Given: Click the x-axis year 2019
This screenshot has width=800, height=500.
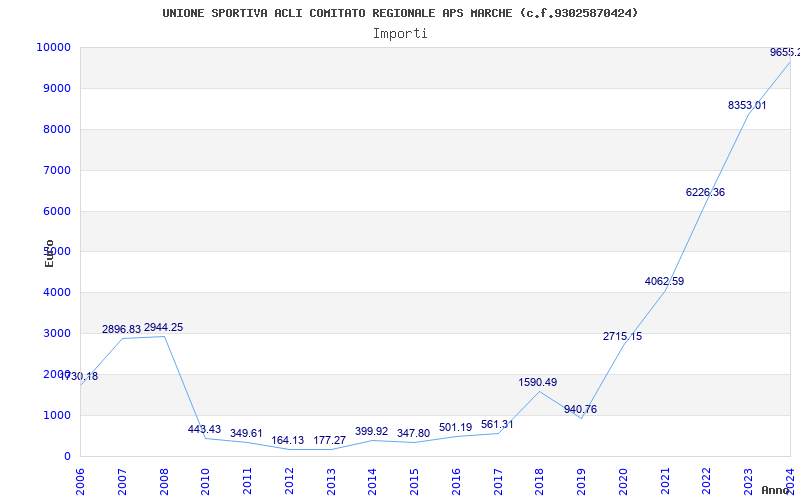Looking at the screenshot, I should [x=582, y=482].
